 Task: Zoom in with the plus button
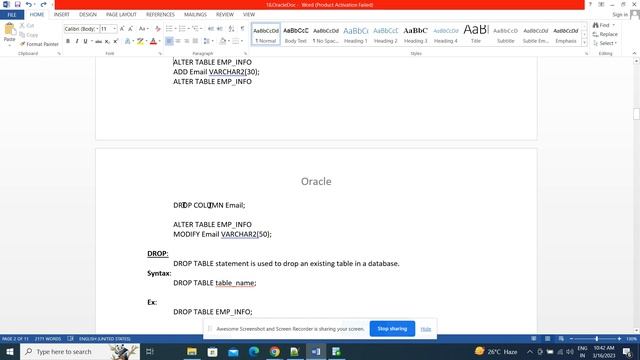coord(619,339)
